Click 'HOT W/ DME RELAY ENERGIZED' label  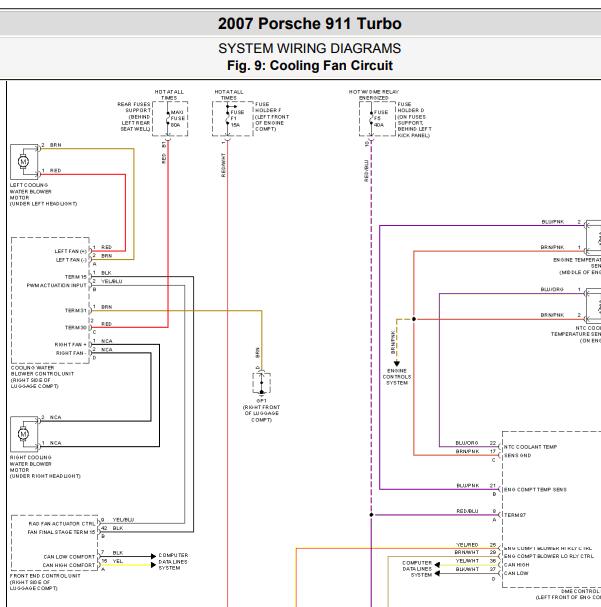(373, 95)
